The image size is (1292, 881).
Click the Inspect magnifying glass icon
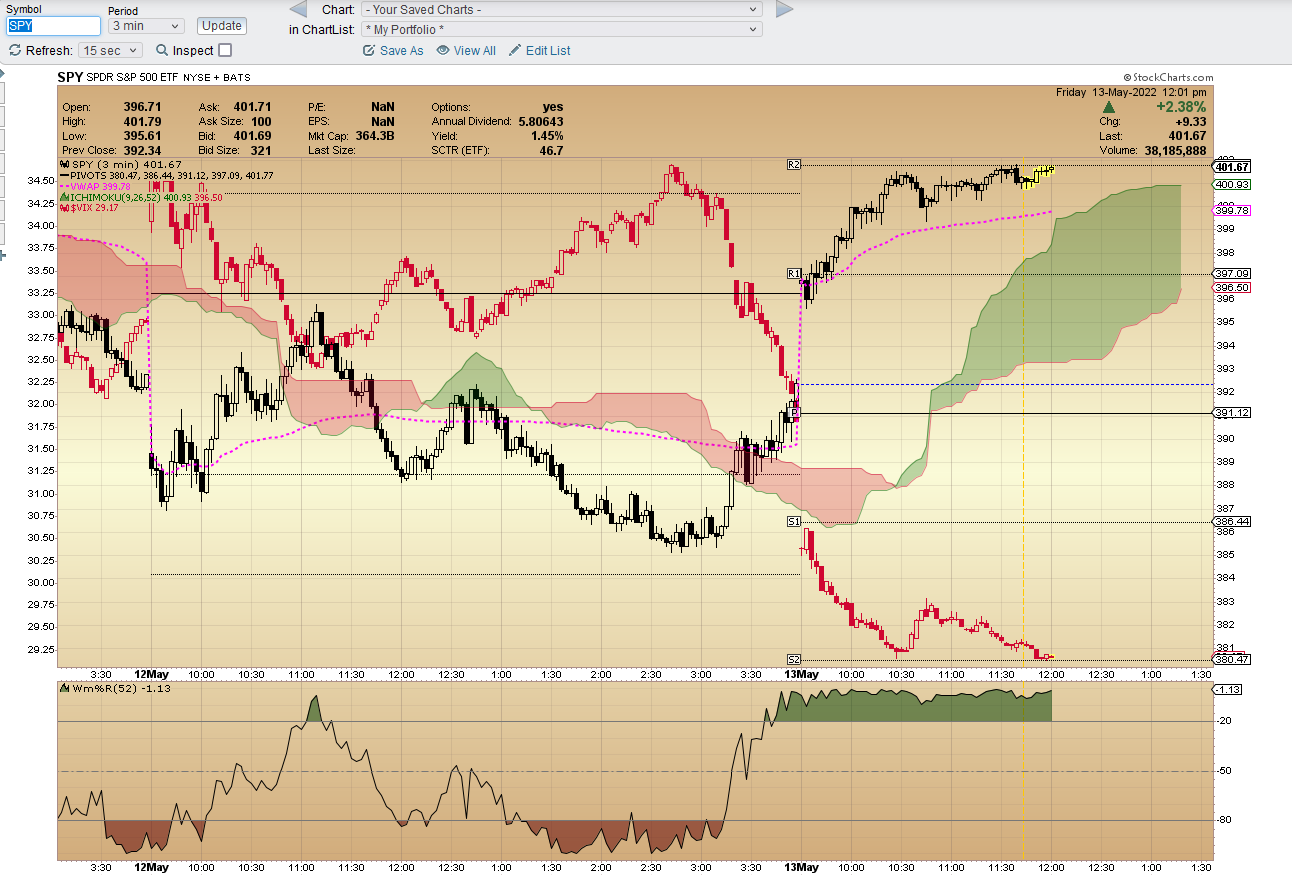pyautogui.click(x=162, y=50)
